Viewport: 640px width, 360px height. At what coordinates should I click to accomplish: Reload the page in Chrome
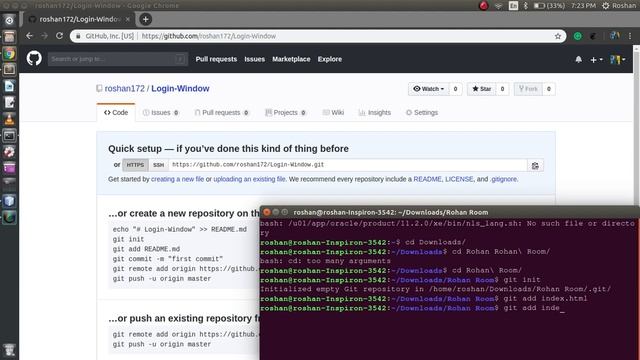[x=60, y=36]
